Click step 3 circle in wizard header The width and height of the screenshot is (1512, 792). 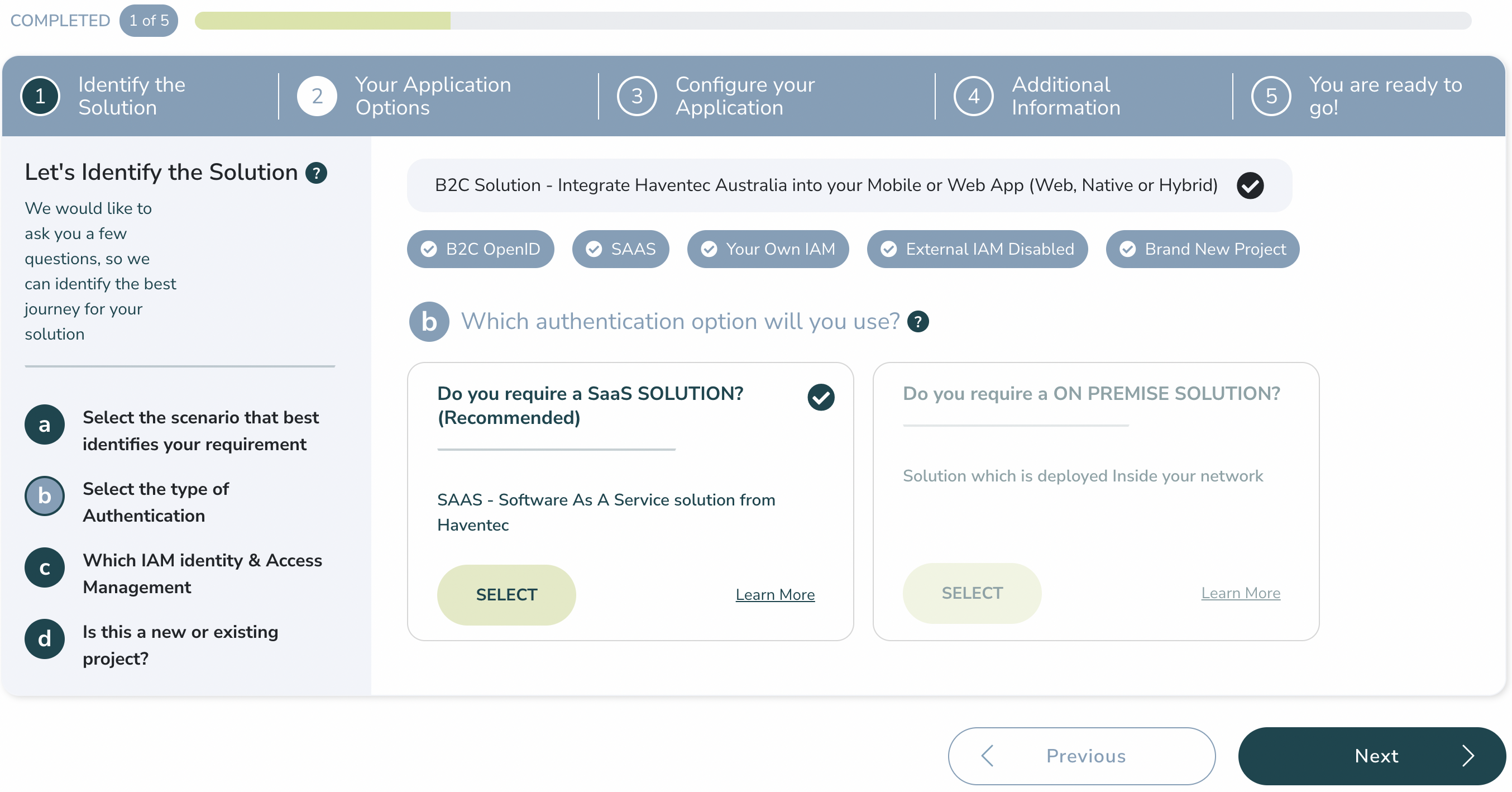click(x=637, y=96)
